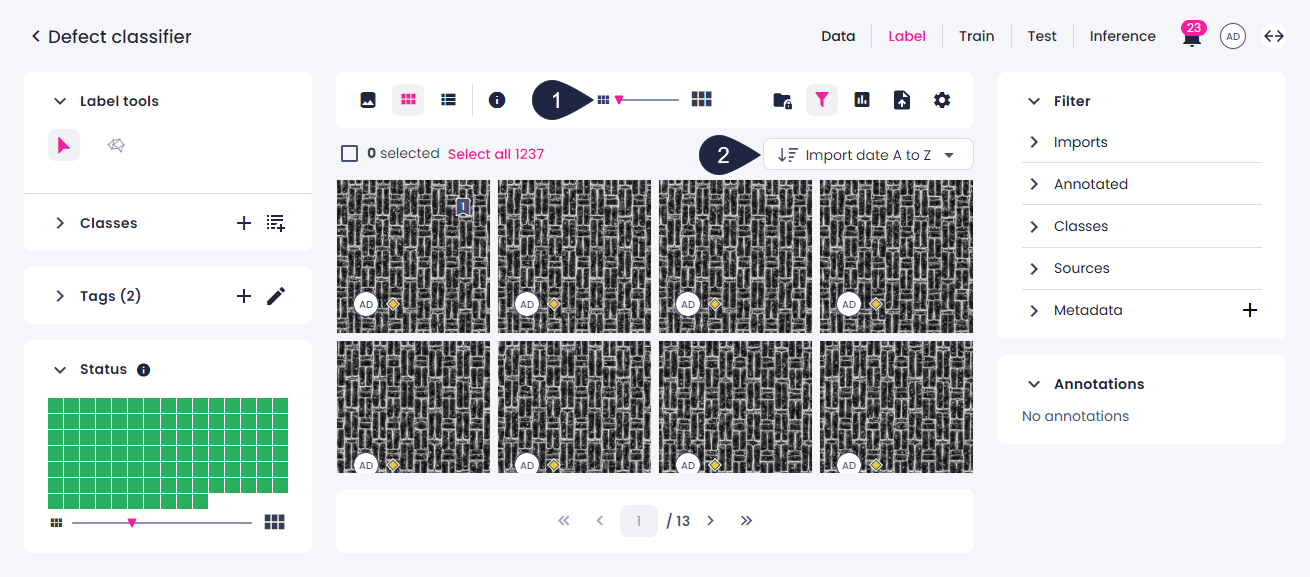Viewport: 1310px width, 577px height.
Task: Switch to list view
Action: pos(449,100)
